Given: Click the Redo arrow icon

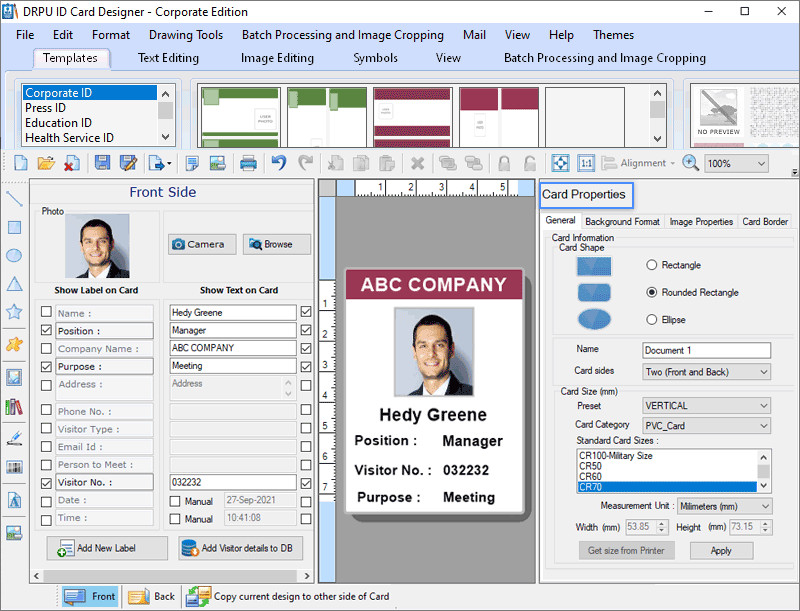Looking at the screenshot, I should coord(306,163).
